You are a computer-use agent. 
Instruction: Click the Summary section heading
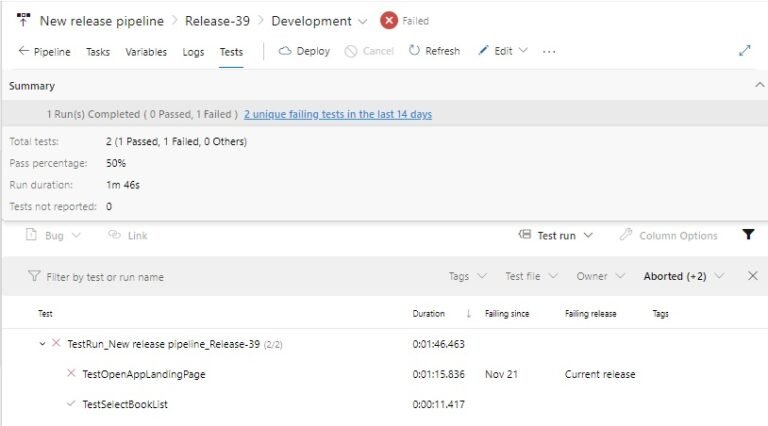32,86
